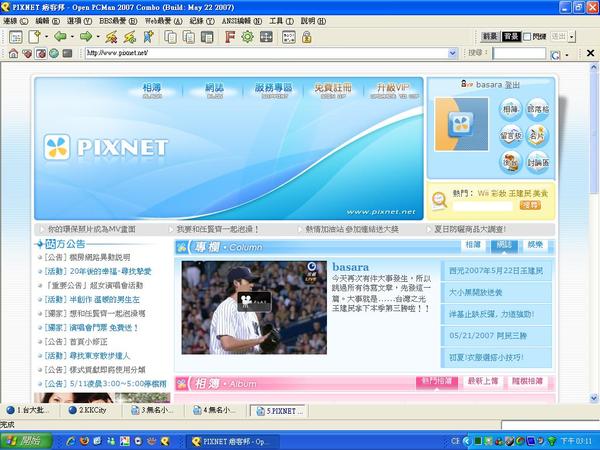Click 免費註冊 in the PIXNET banner

pyautogui.click(x=333, y=90)
